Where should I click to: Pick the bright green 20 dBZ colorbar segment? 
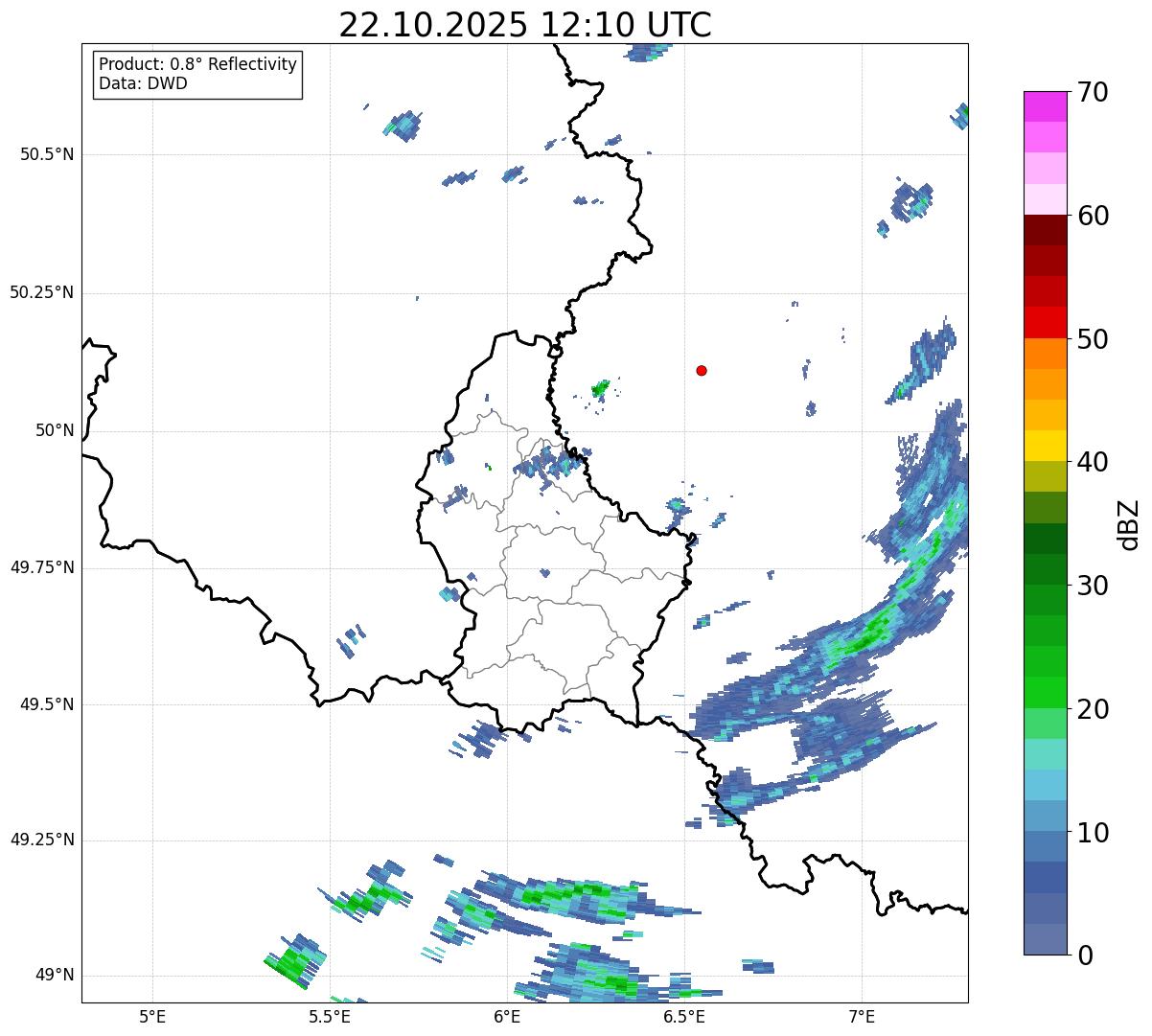point(1046,693)
